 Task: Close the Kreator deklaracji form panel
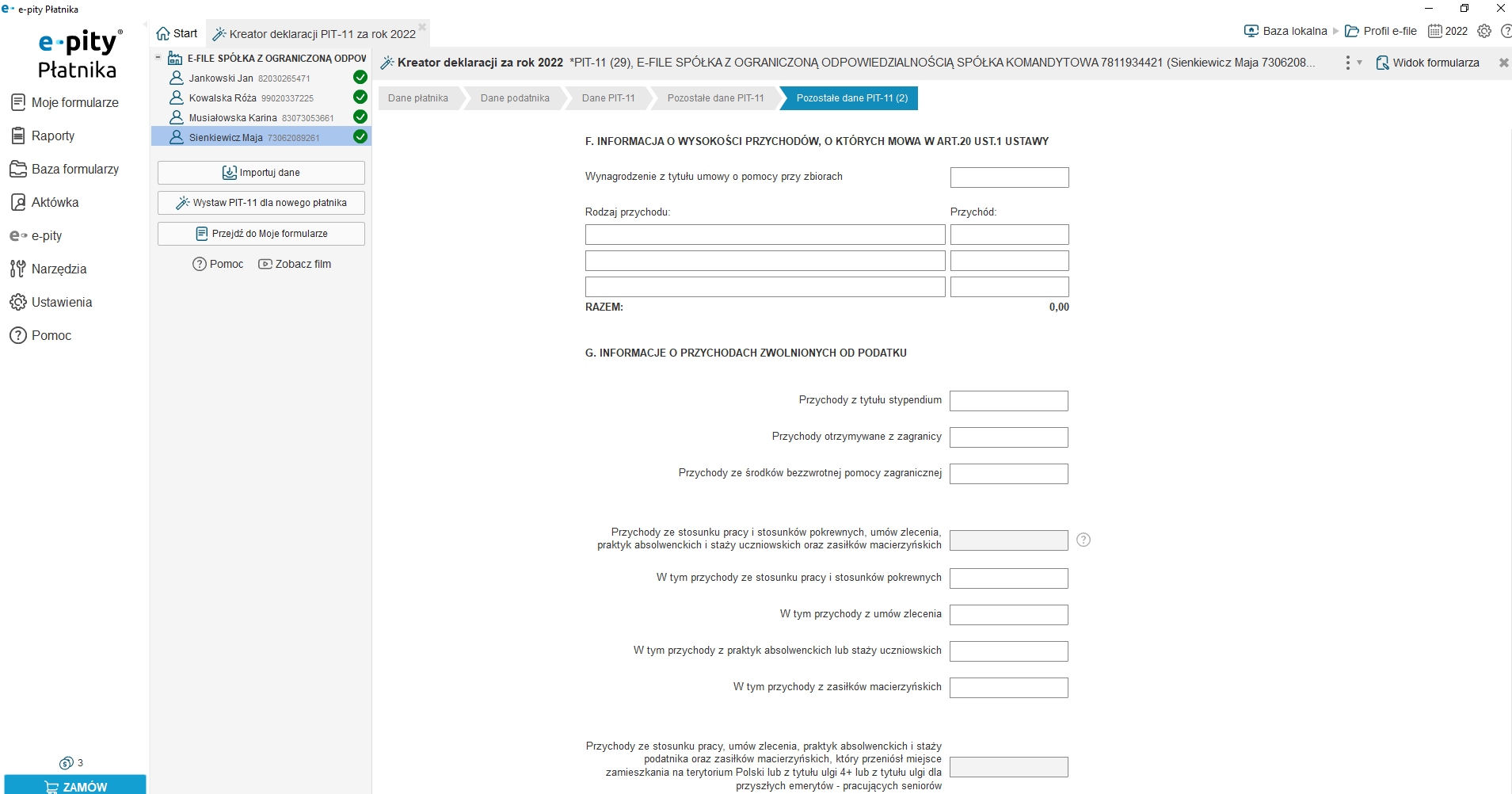[x=1503, y=63]
